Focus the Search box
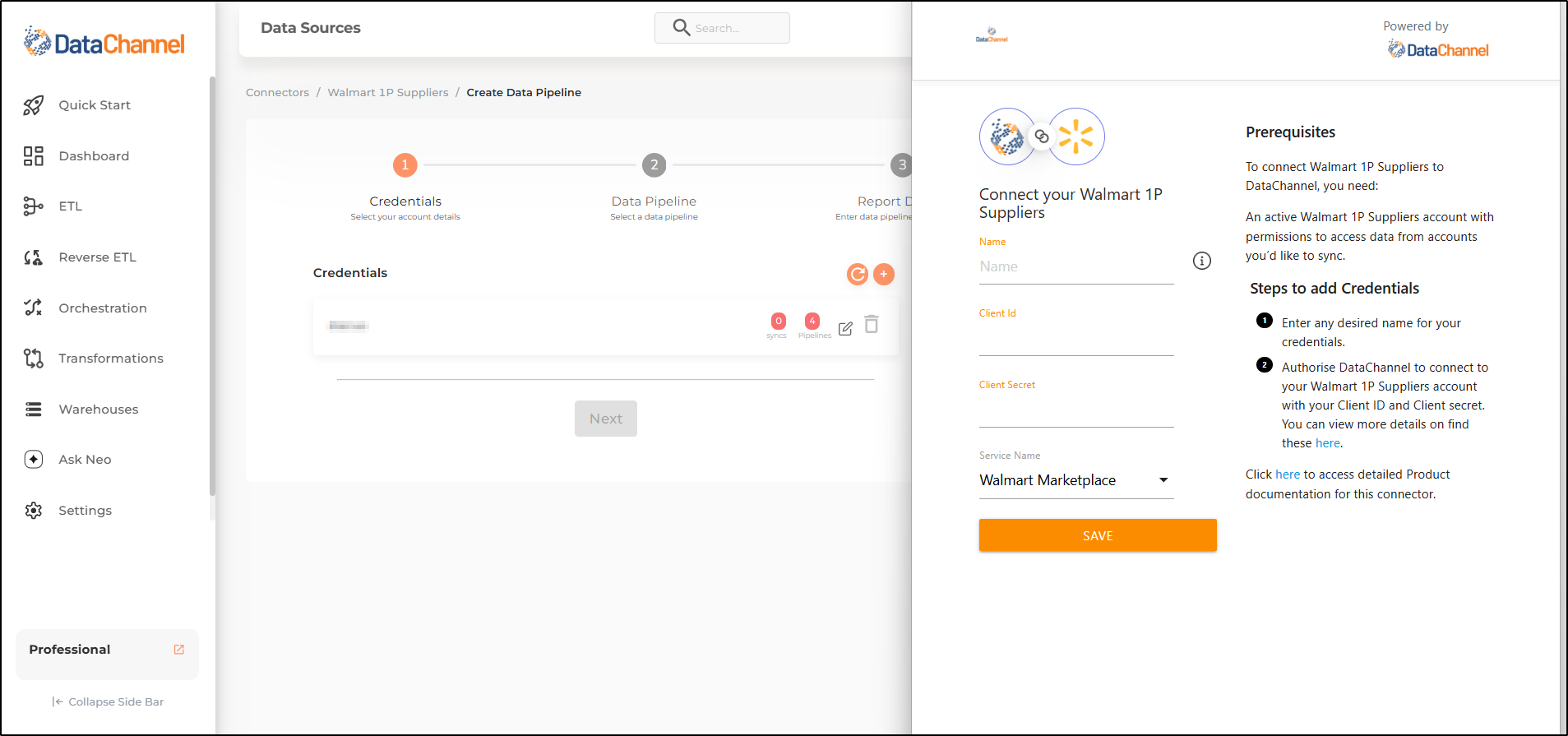Viewport: 1568px width, 736px height. tap(722, 28)
